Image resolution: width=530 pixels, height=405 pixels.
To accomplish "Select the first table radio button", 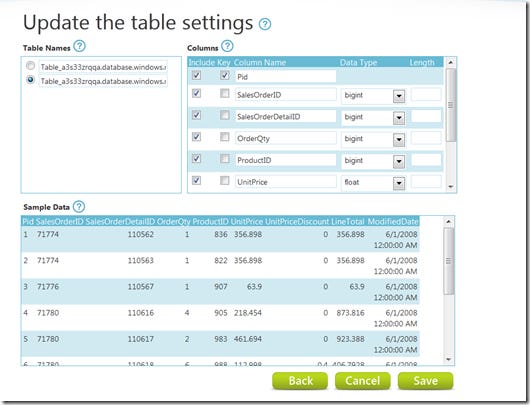I will click(x=30, y=66).
